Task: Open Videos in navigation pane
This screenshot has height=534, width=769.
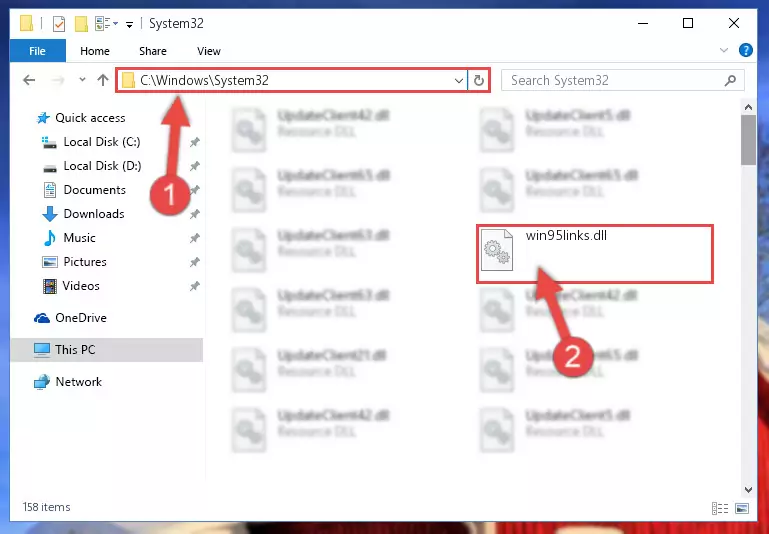Action: (x=81, y=286)
